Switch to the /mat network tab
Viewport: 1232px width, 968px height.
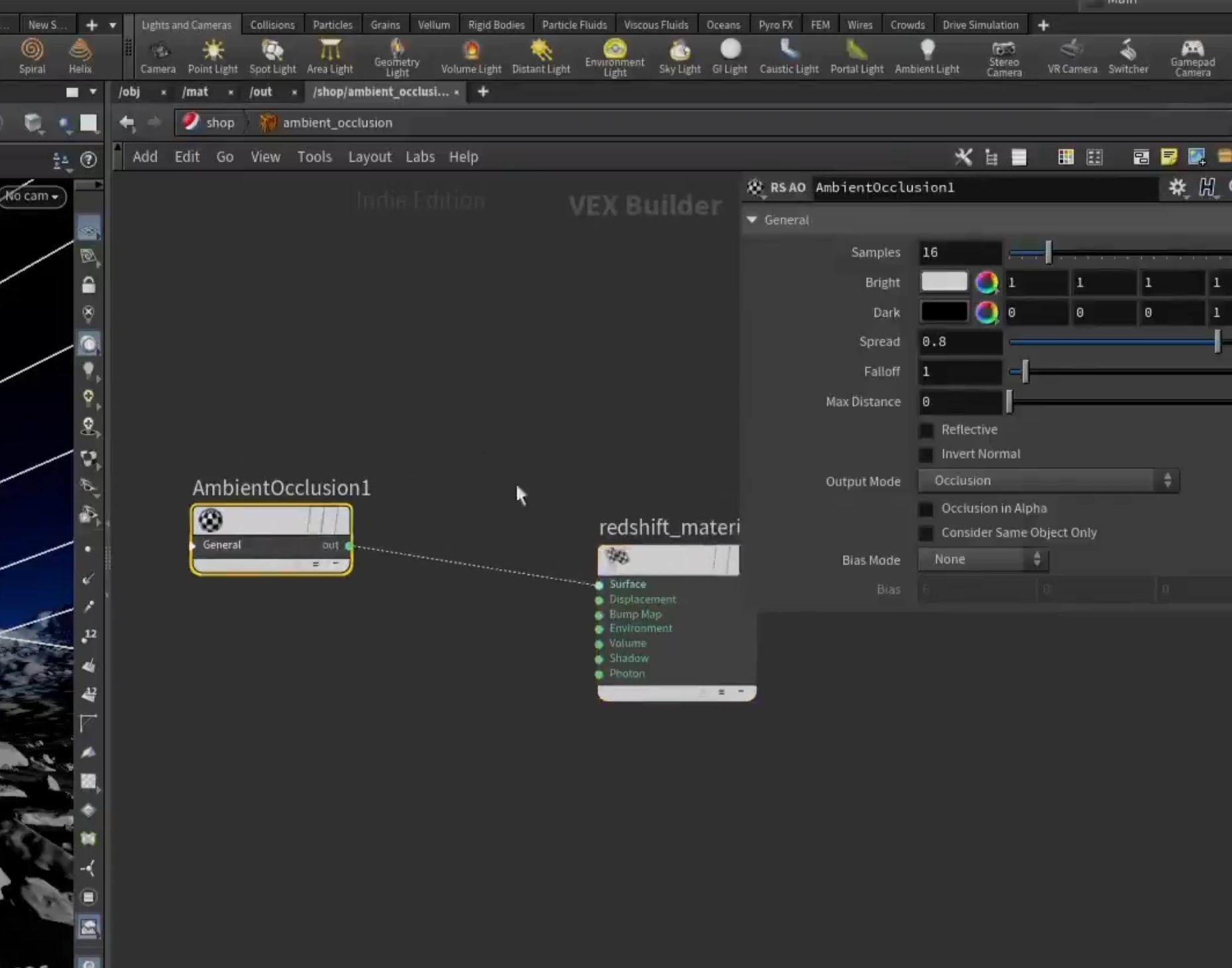pos(195,92)
